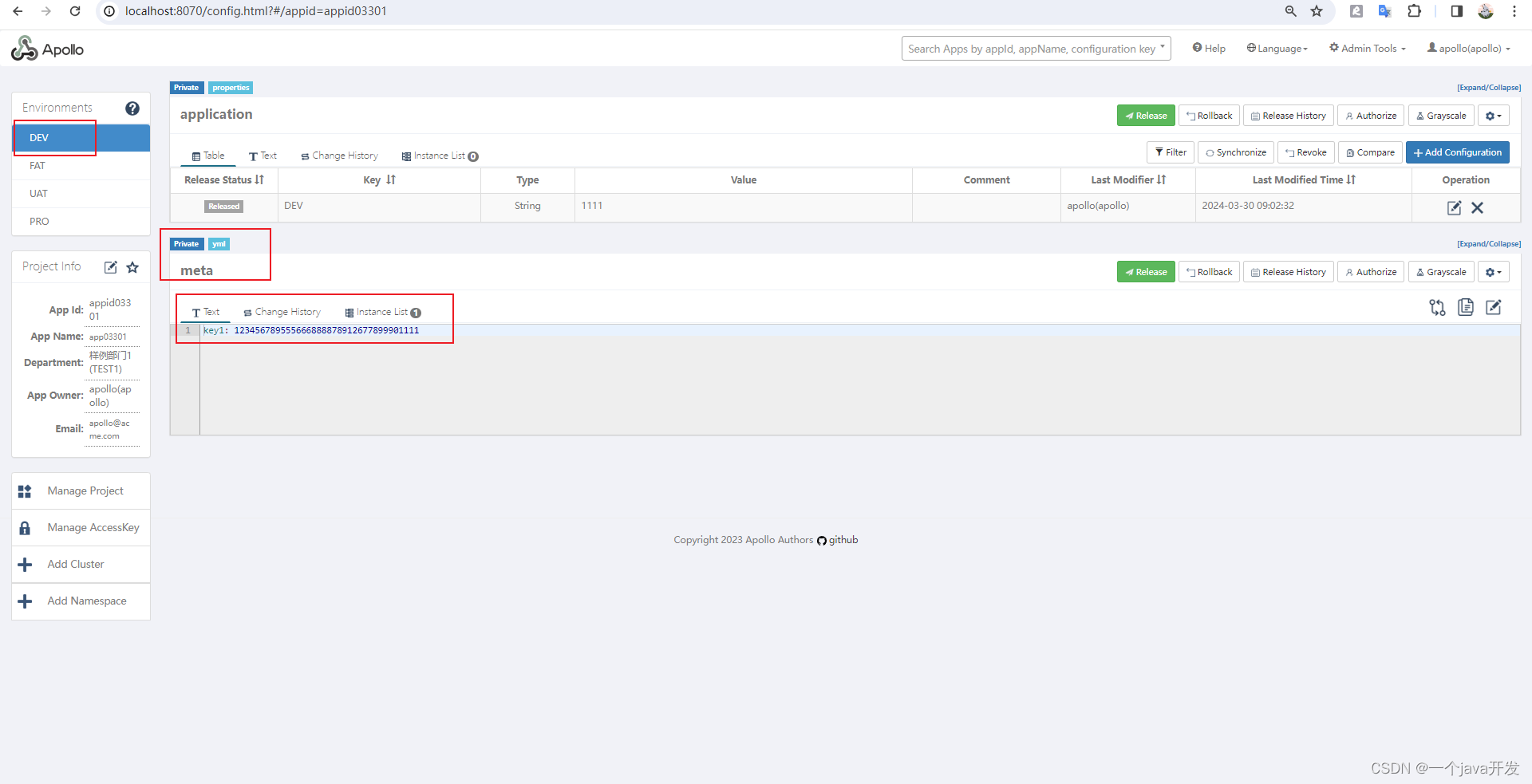The height and width of the screenshot is (784, 1532).
Task: Open the Environments help question-mark icon
Action: pyautogui.click(x=132, y=108)
